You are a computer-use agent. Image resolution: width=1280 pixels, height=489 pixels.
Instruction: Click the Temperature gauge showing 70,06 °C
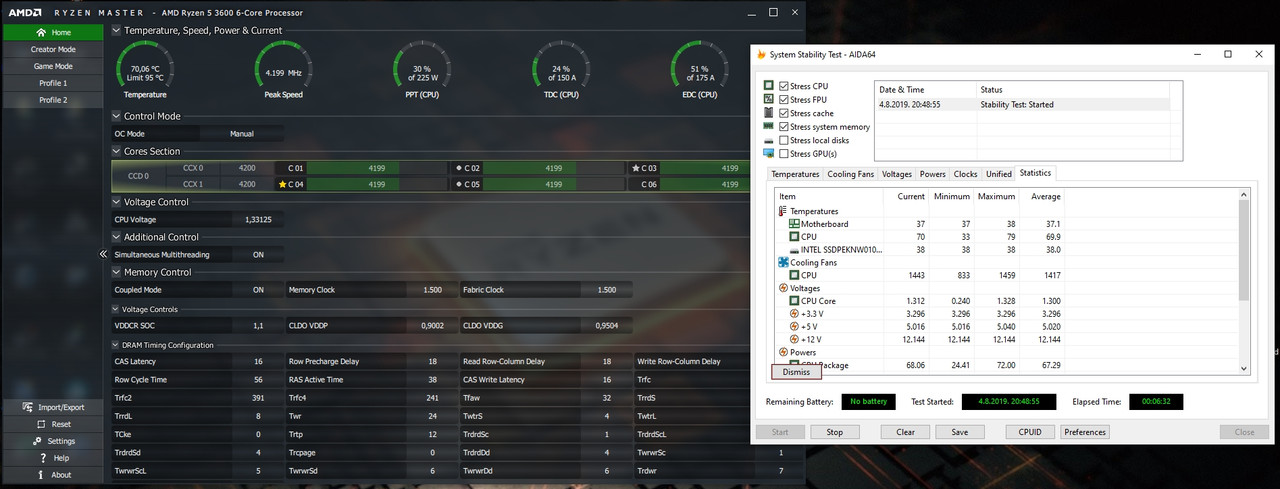click(x=145, y=70)
